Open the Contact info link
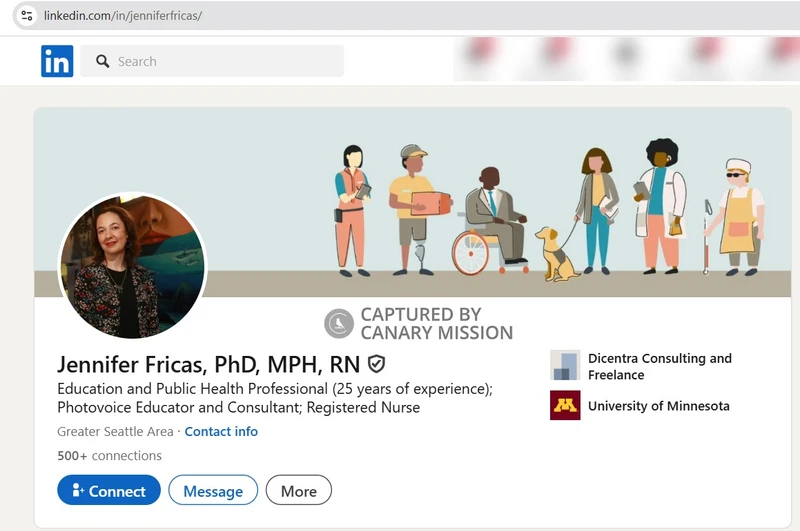The image size is (800, 531). [x=221, y=431]
